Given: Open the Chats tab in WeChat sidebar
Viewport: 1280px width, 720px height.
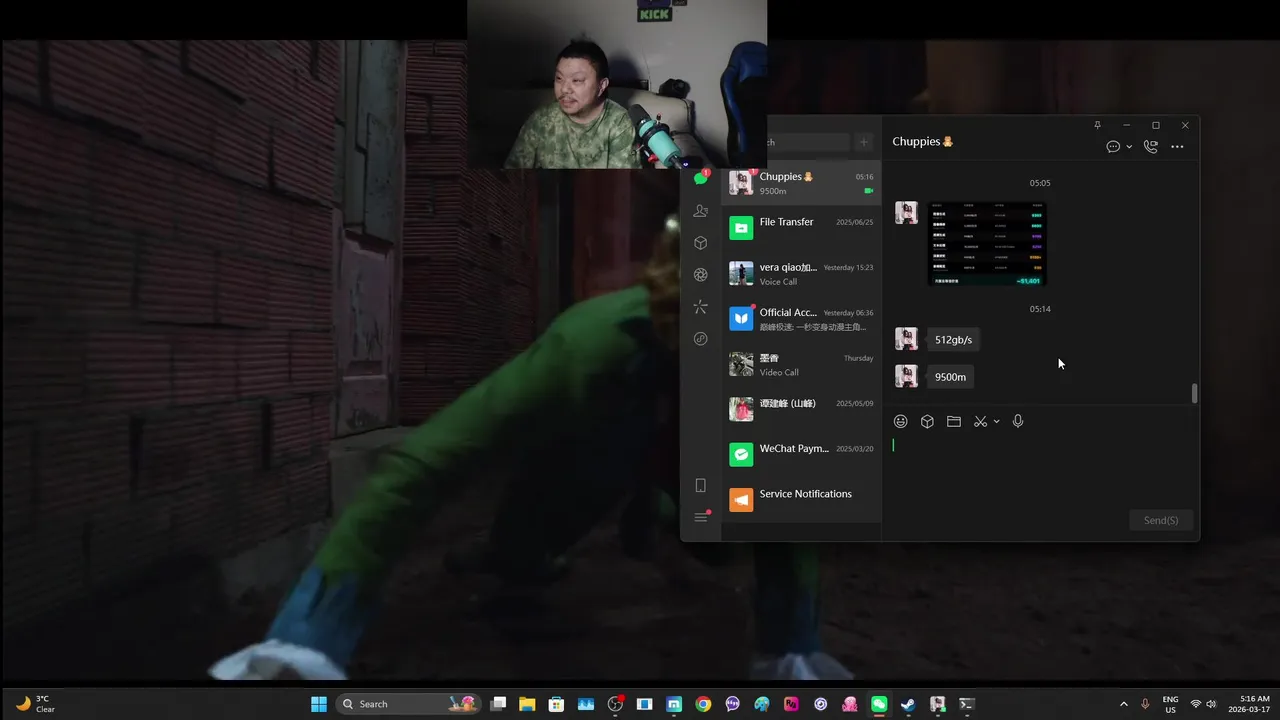Looking at the screenshot, I should [x=700, y=179].
